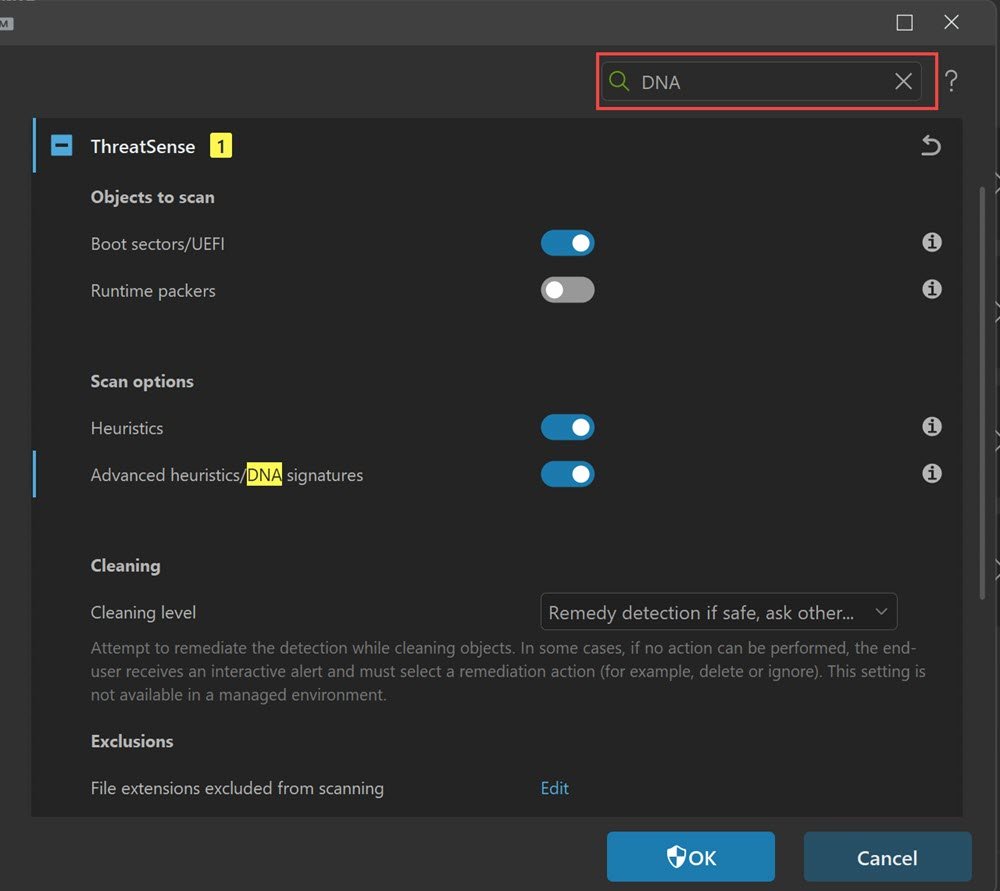1000x891 pixels.
Task: Click highlighted DNA in Advanced heuristics label
Action: [264, 475]
